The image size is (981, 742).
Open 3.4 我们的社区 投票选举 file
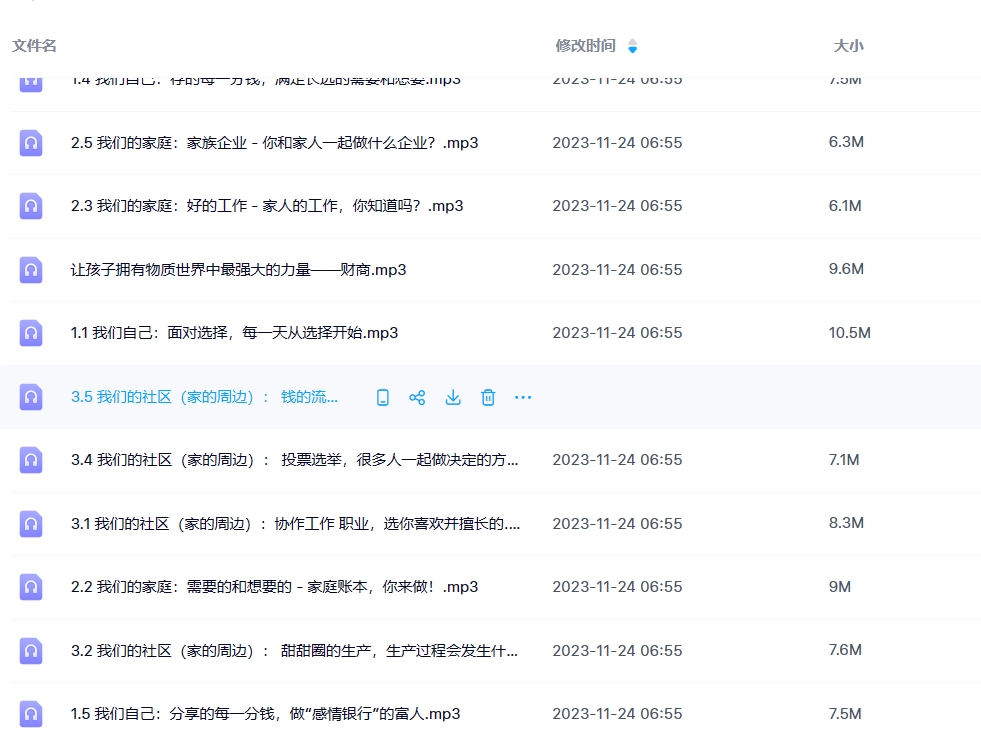click(x=295, y=460)
